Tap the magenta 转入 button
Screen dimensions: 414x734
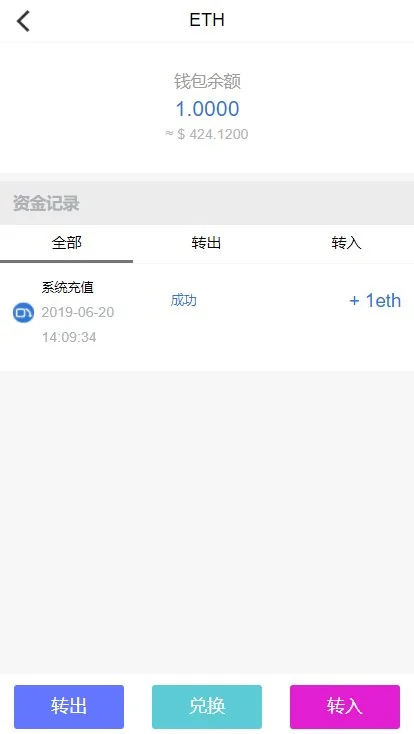pos(345,706)
